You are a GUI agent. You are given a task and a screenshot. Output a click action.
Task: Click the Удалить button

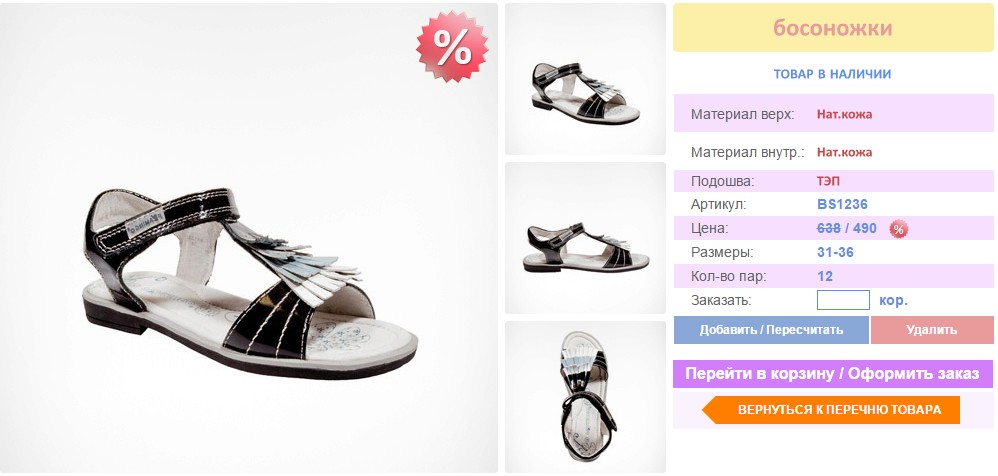click(x=932, y=330)
